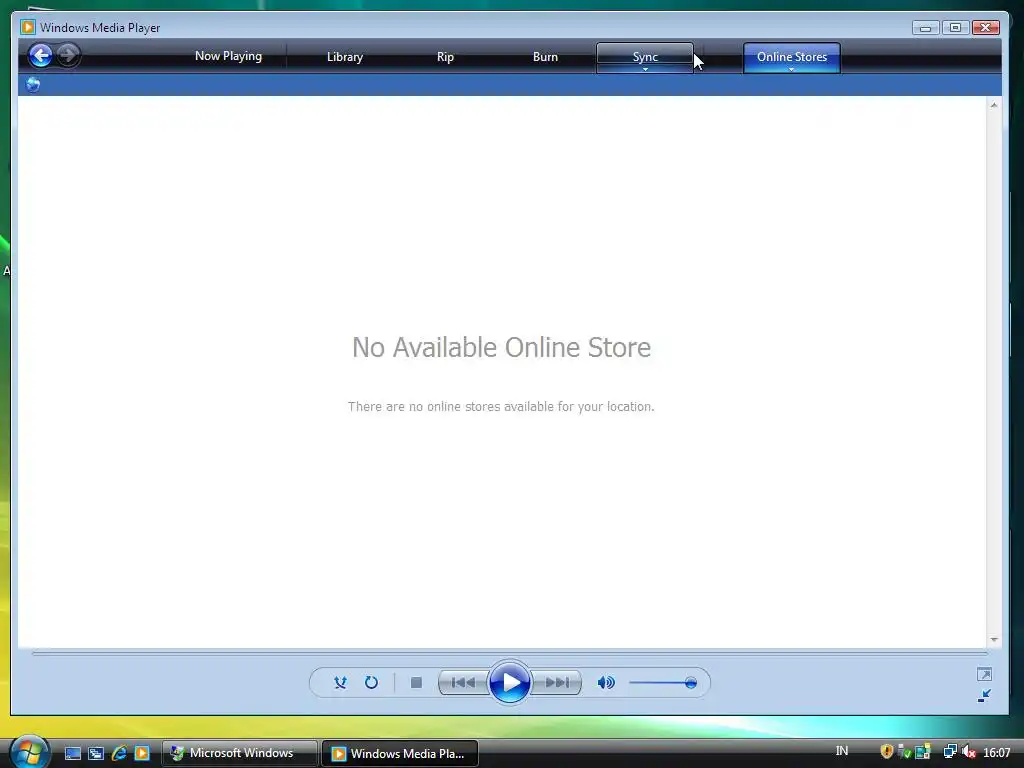The image size is (1024, 768).
Task: Click the globe icon in the blue bar
Action: click(x=33, y=84)
